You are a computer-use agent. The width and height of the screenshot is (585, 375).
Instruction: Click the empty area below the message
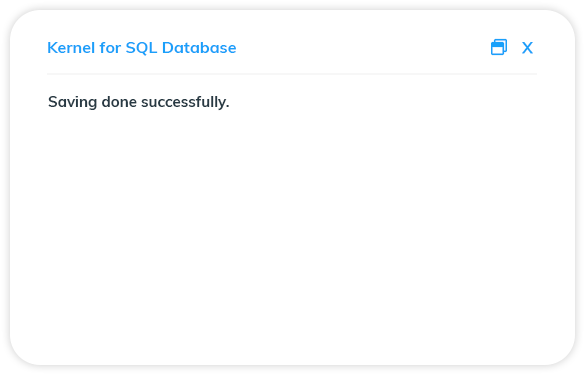(292, 231)
